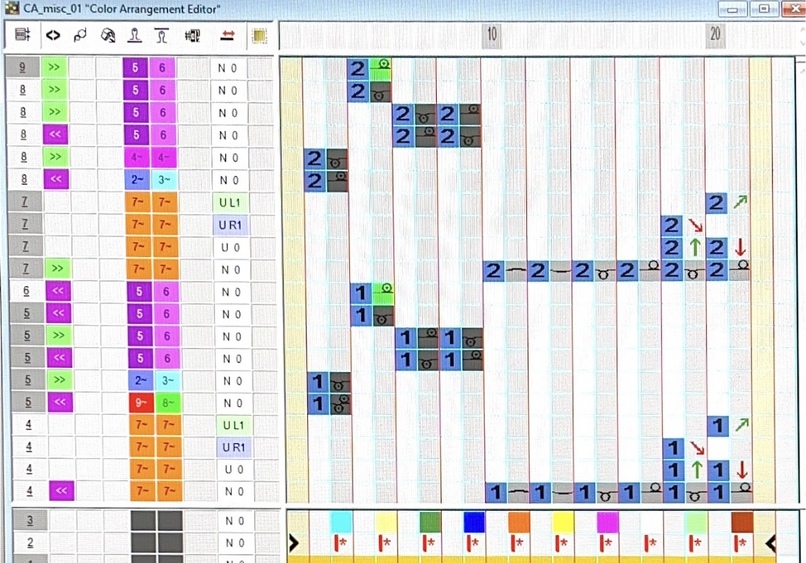Click the stacked rows icon at toolbar start
Screen dimensions: 806x563
pyautogui.click(x=23, y=35)
